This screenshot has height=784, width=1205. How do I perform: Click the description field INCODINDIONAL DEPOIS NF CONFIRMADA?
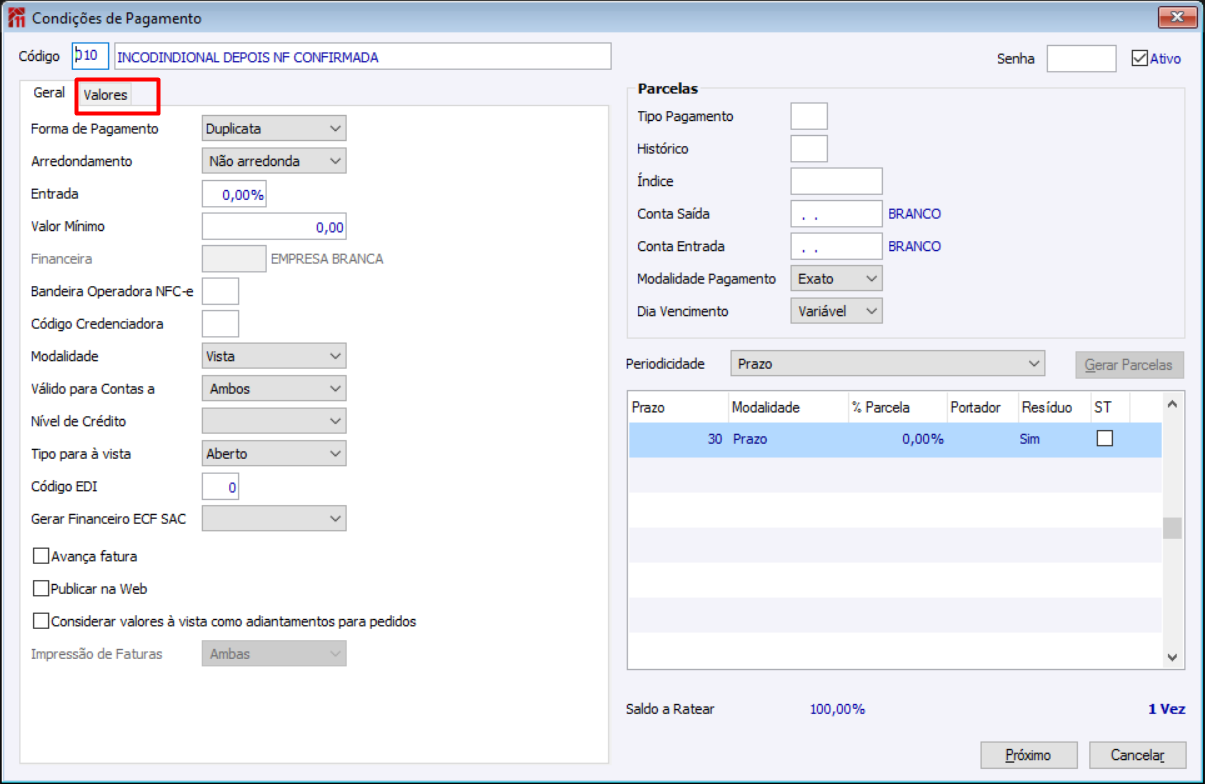362,58
